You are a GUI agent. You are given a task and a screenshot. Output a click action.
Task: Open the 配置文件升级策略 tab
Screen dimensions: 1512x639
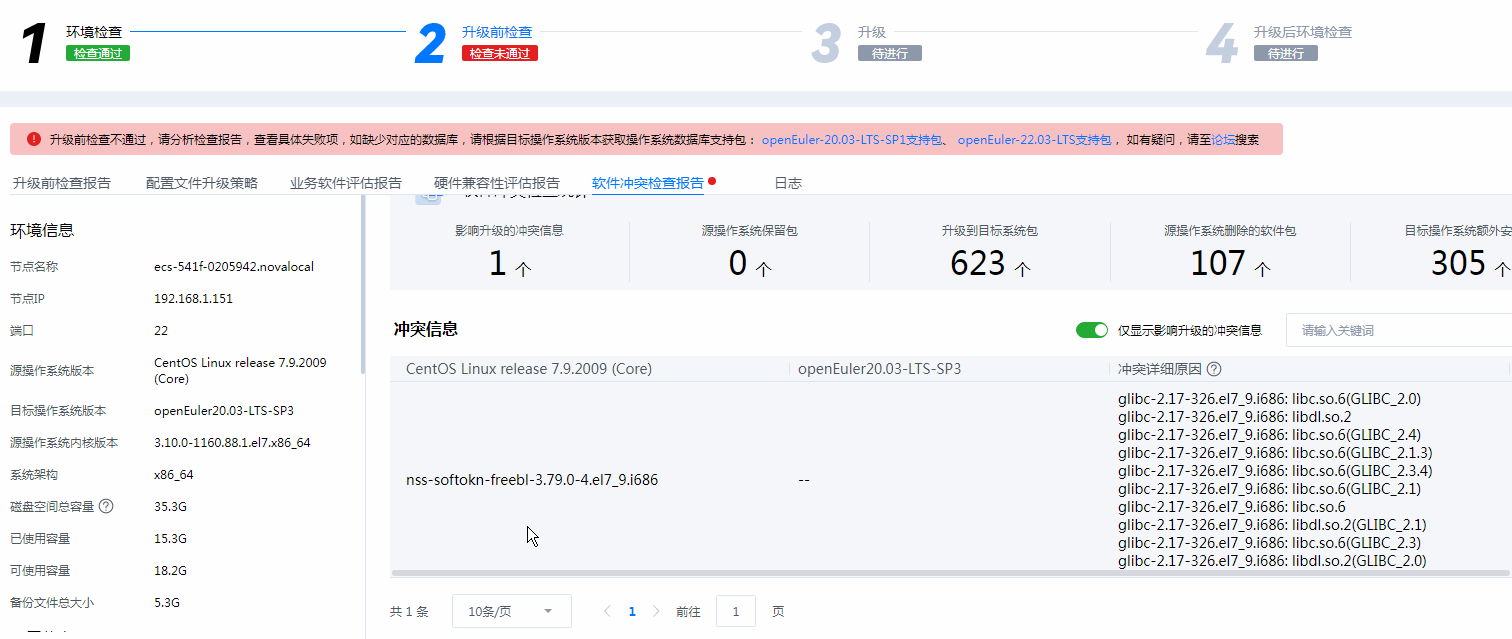202,183
